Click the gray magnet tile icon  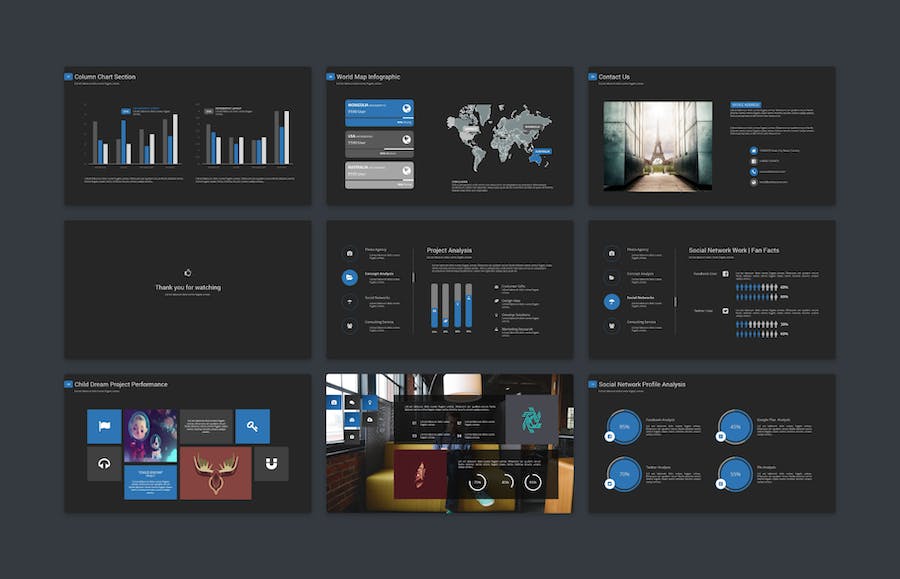coord(271,464)
